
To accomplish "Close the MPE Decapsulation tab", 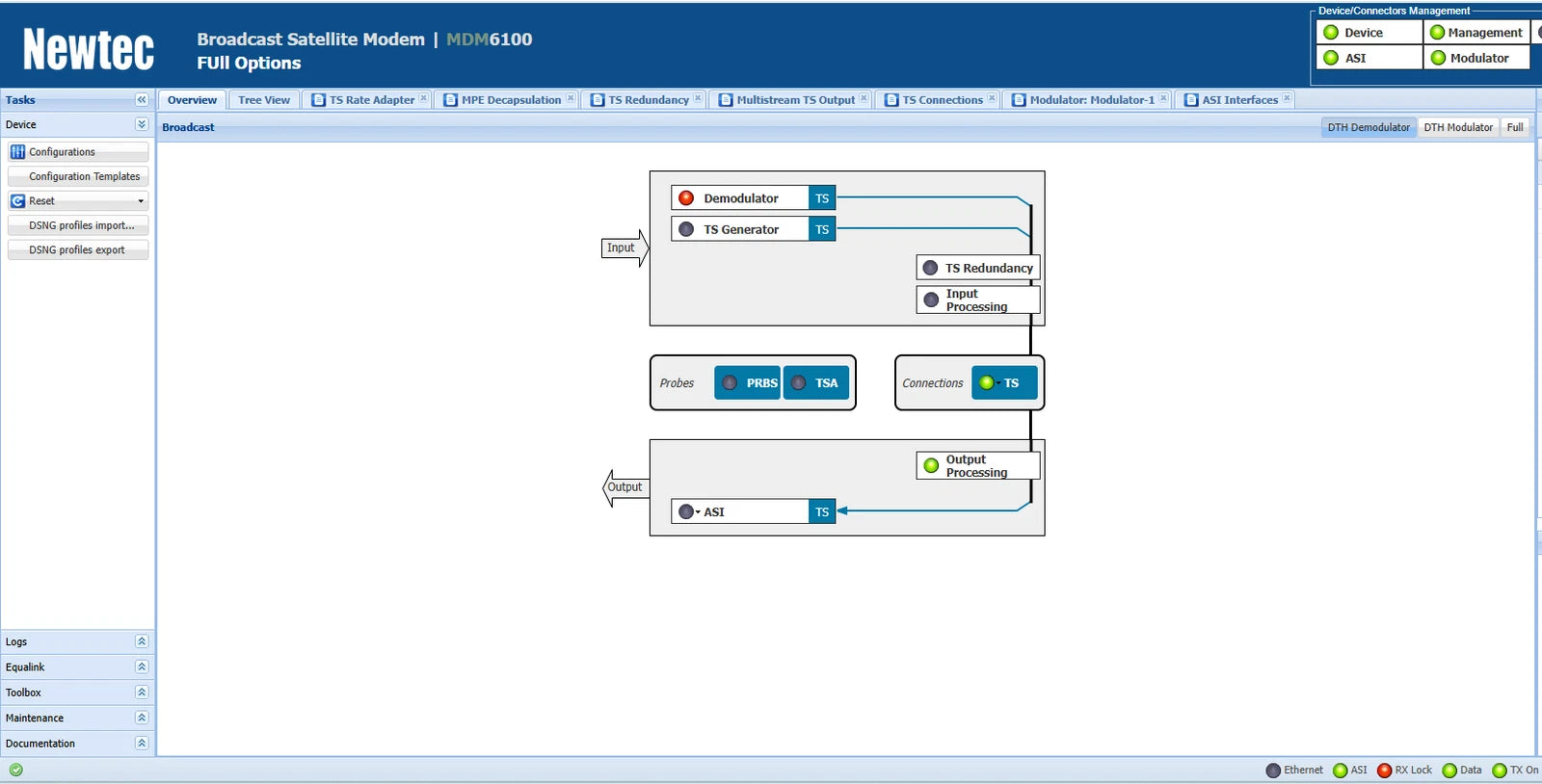I will (571, 98).
